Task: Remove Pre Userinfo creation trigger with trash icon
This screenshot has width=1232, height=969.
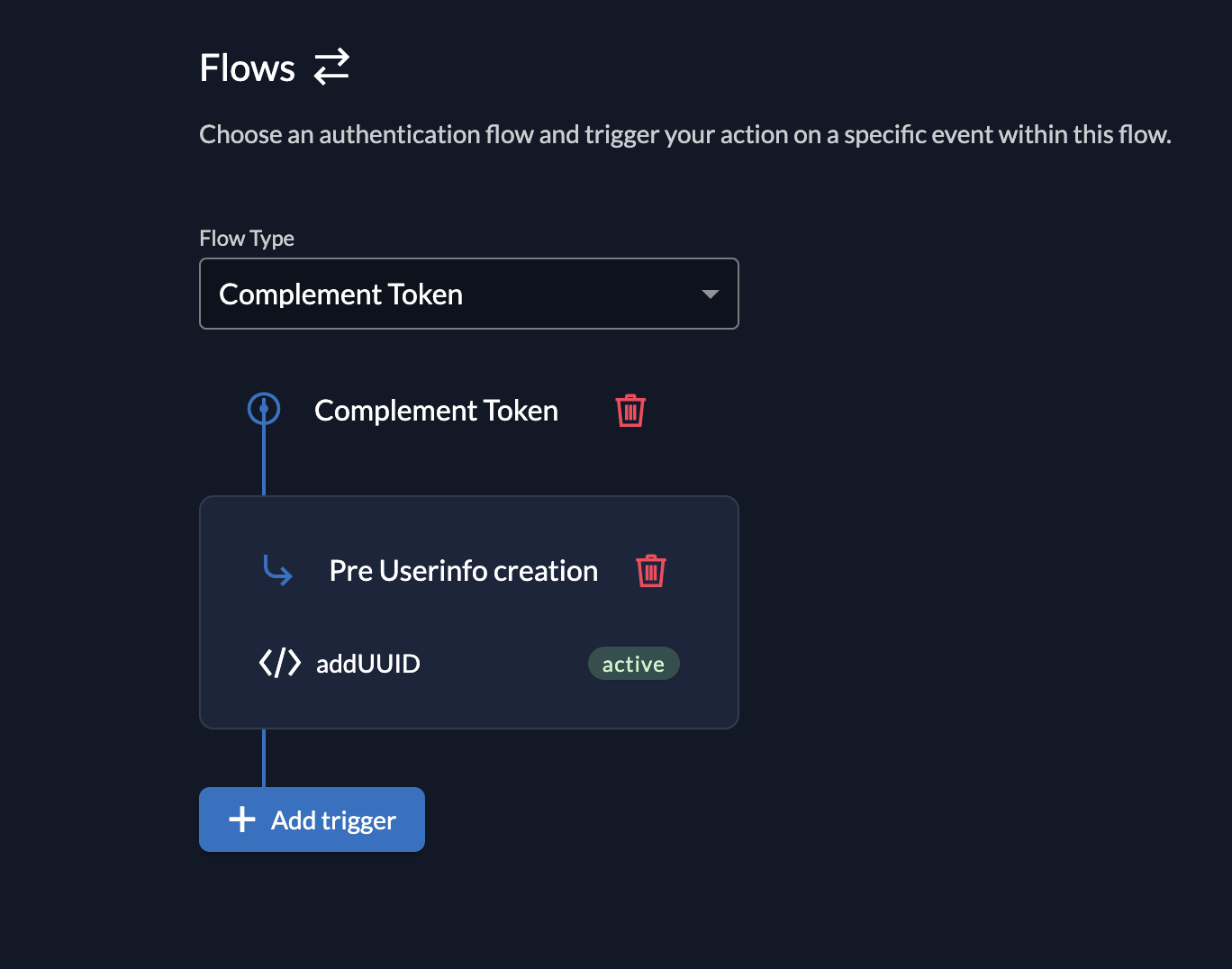Action: coord(651,571)
